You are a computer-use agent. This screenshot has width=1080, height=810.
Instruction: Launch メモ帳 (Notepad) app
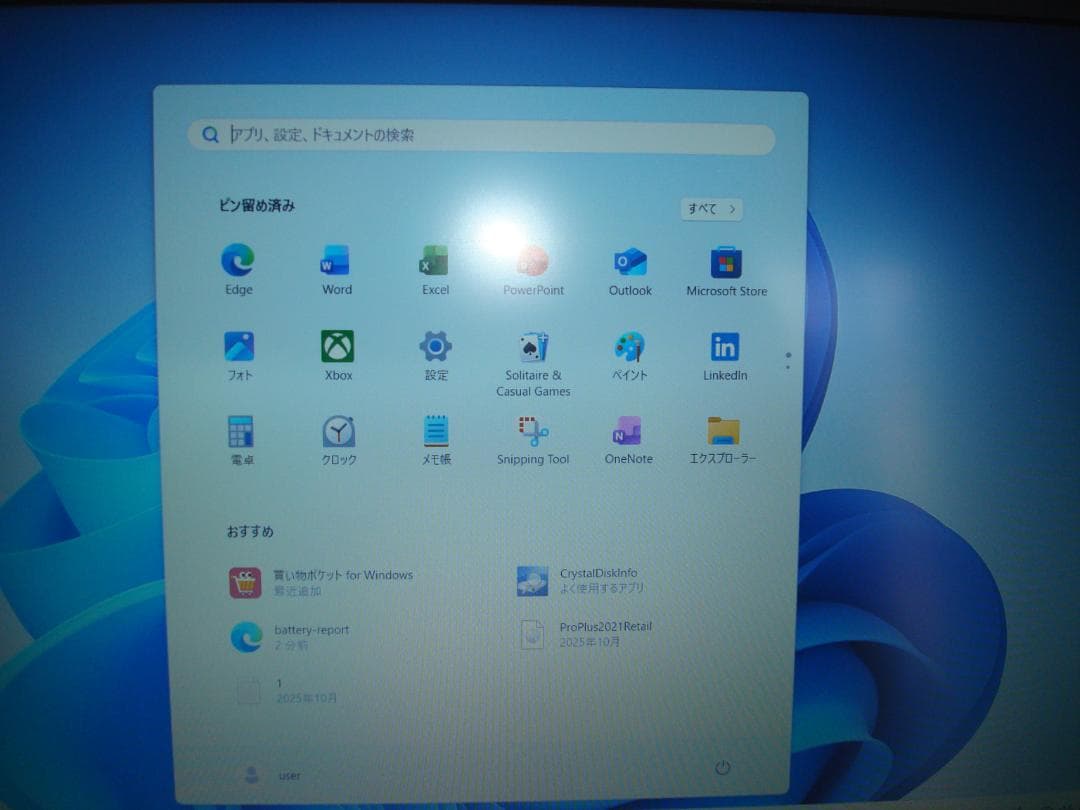[x=436, y=440]
